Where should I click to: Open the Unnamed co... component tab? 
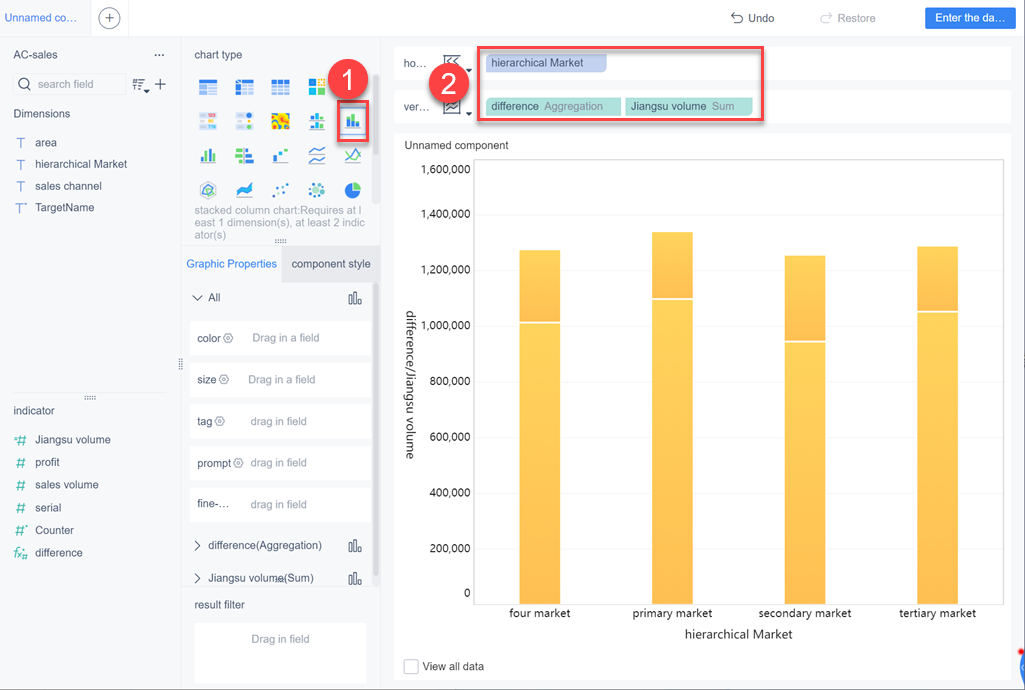coord(41,18)
